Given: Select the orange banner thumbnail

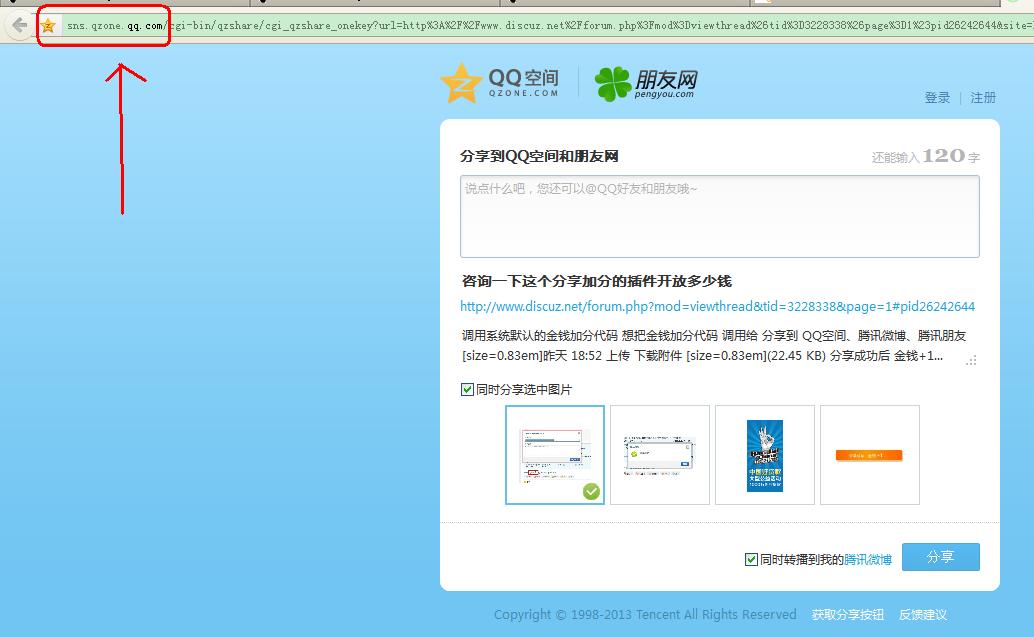Looking at the screenshot, I should (869, 455).
